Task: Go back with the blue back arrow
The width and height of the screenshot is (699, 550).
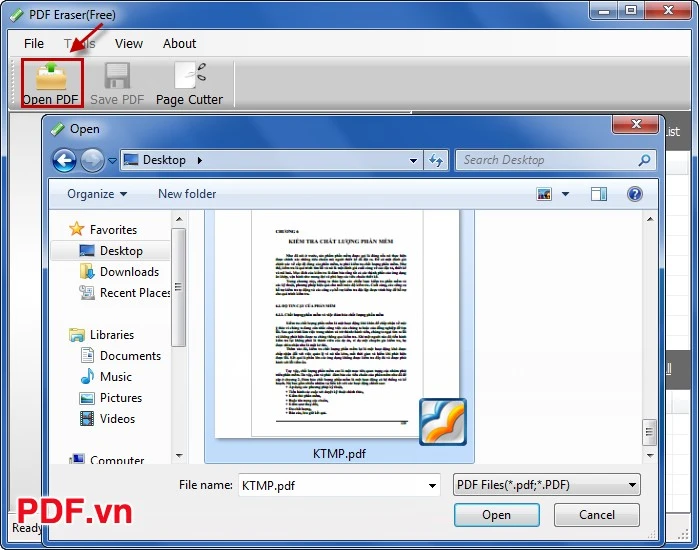Action: [64, 160]
